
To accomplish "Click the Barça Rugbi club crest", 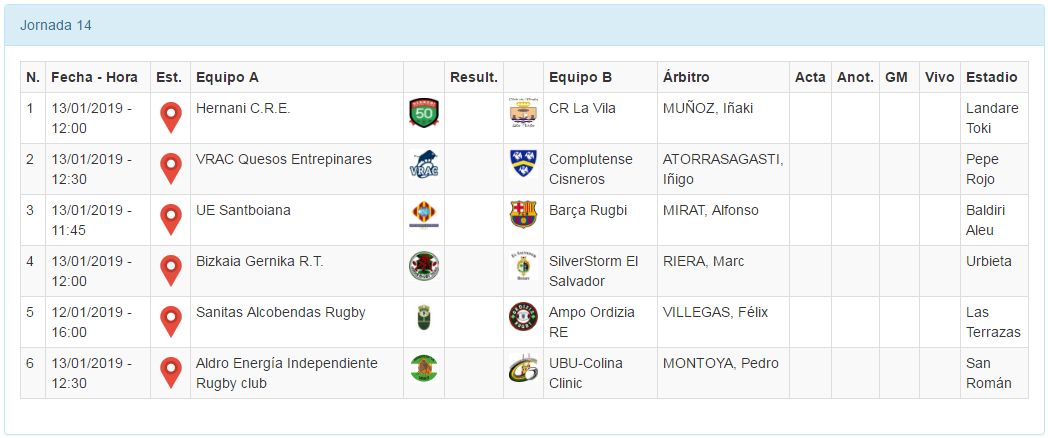I will click(x=523, y=215).
